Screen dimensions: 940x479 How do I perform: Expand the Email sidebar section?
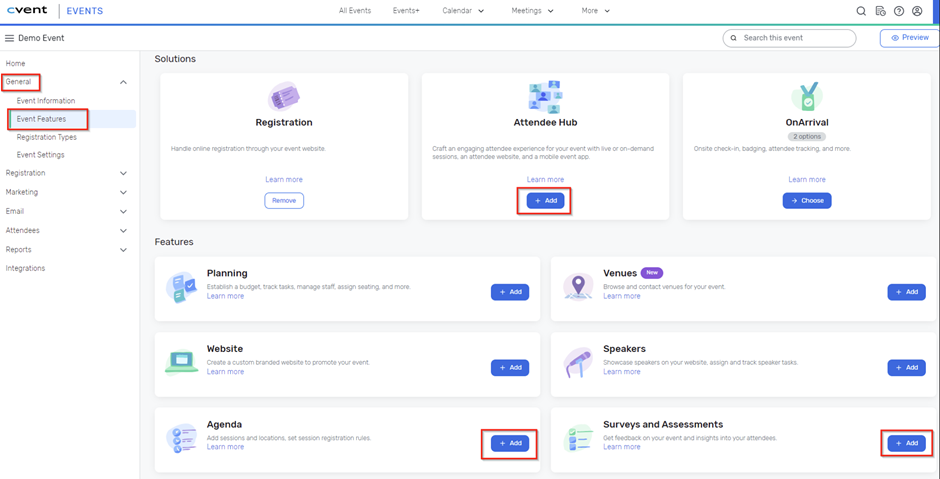[x=123, y=212]
